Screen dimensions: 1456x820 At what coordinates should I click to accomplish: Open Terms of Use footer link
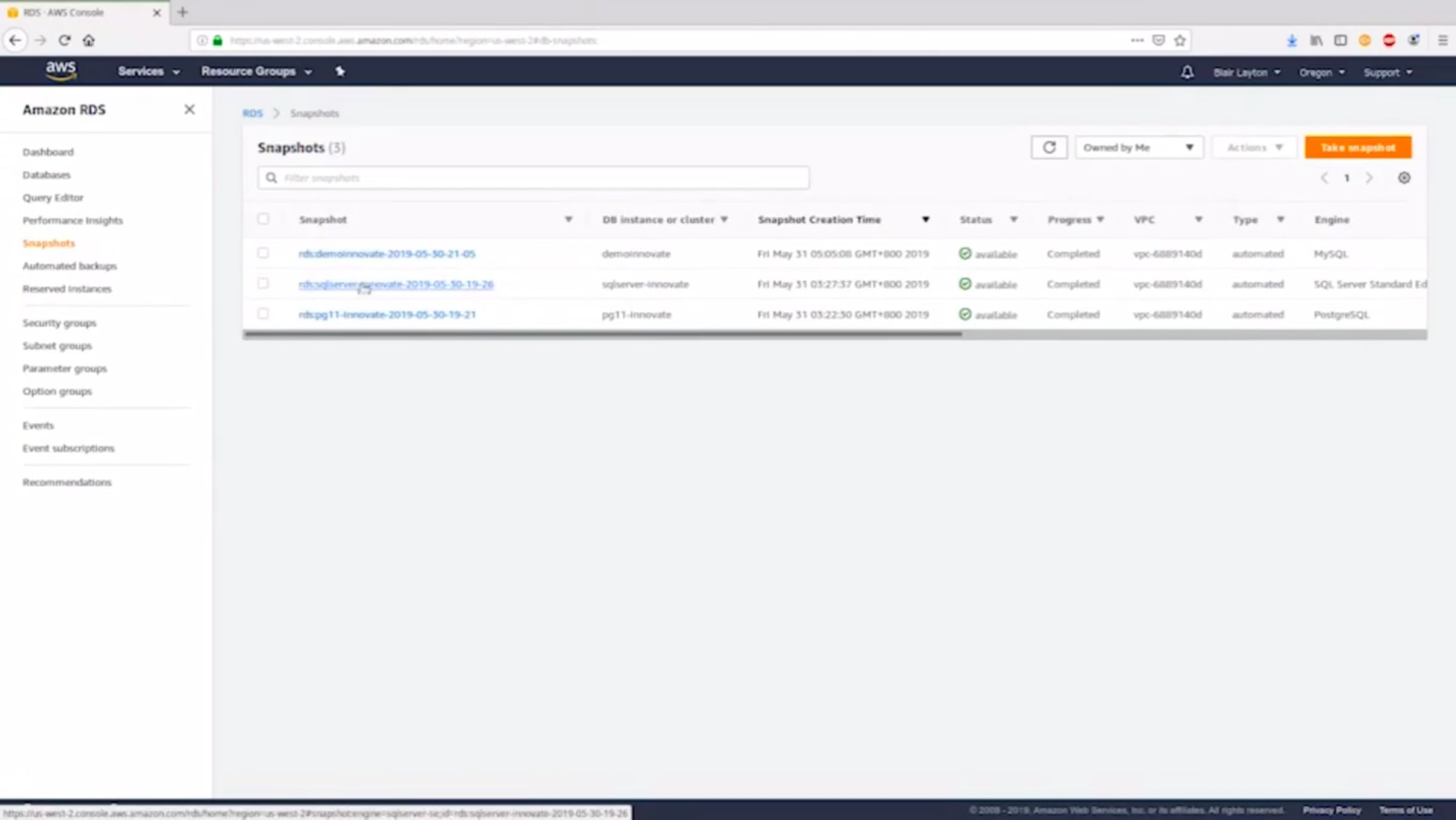(1406, 810)
